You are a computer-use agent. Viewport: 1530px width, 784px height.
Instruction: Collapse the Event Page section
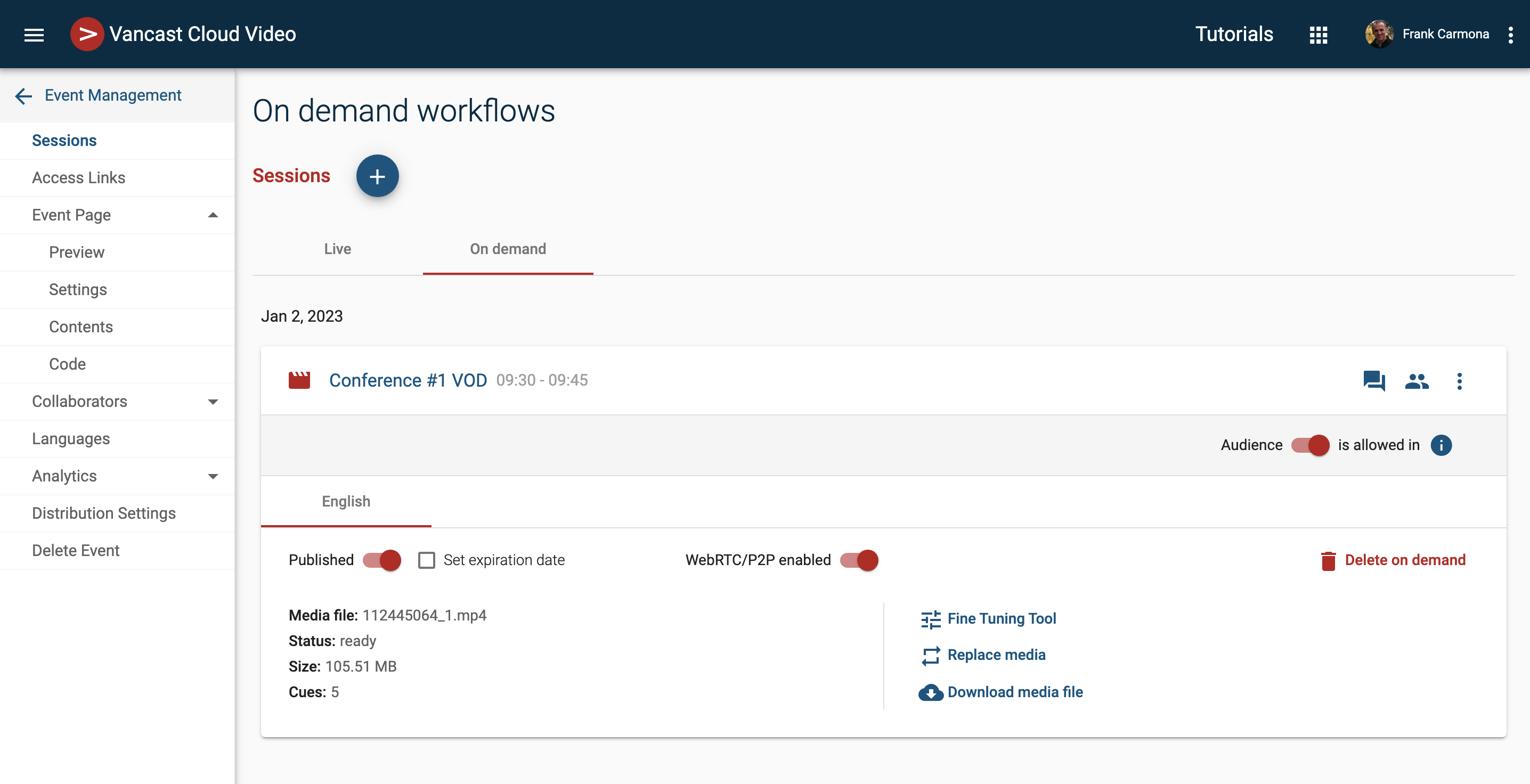point(213,215)
